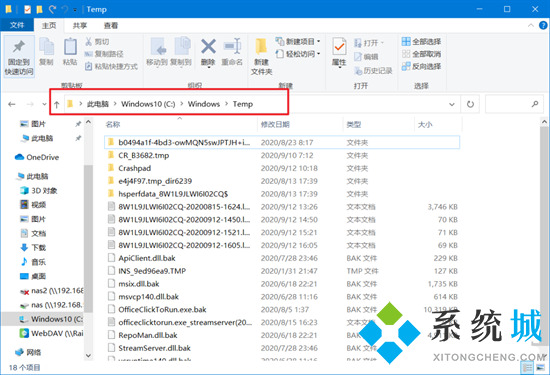The image size is (550, 375).
Task: Select 桌面 (Desktop) in navigation pane
Action: click(x=33, y=276)
